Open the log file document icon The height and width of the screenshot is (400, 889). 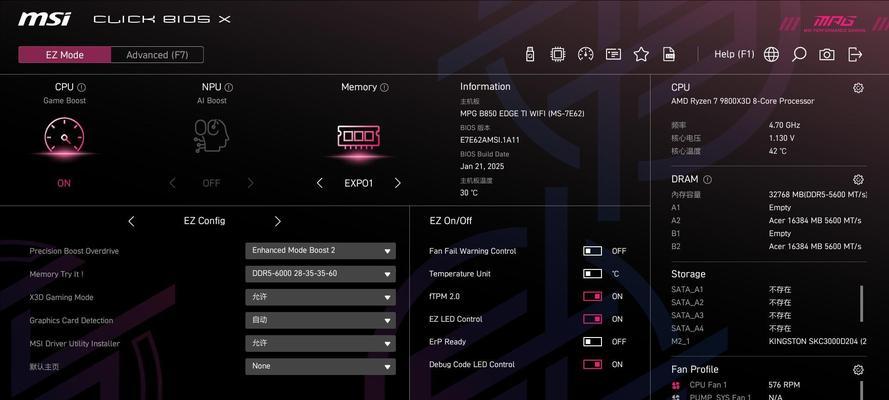point(669,54)
